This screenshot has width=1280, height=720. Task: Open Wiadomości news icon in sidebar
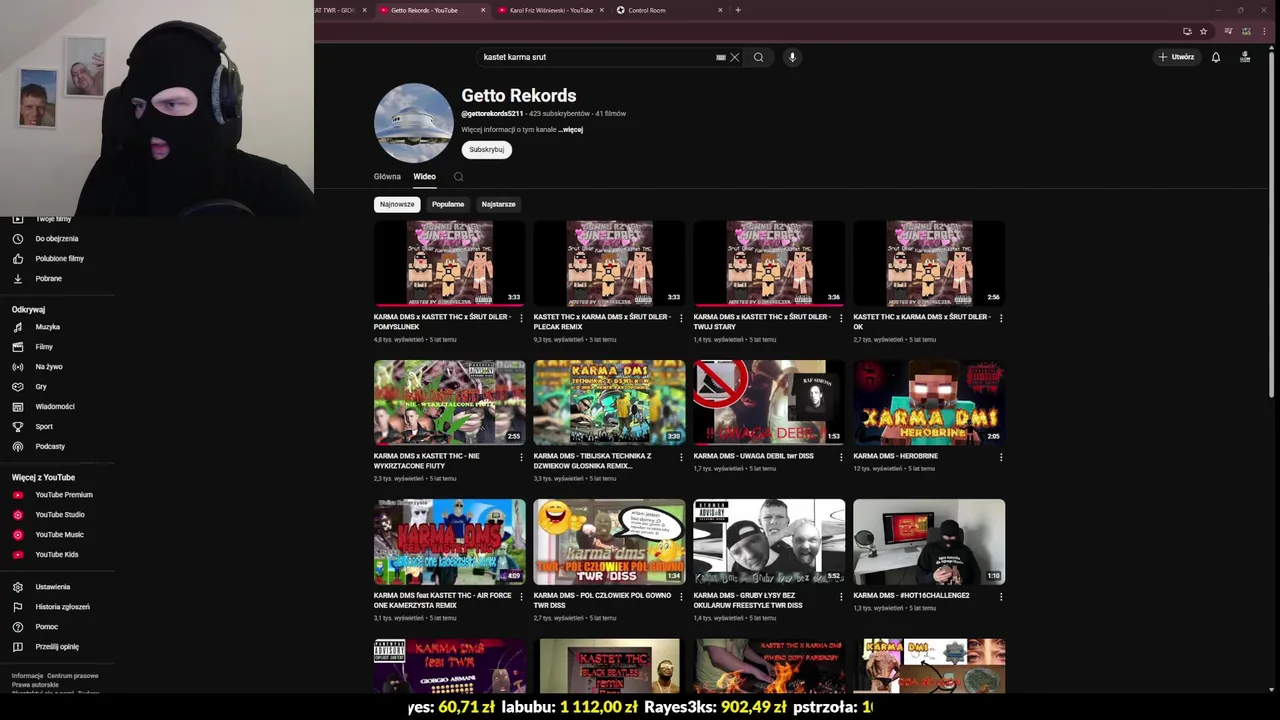point(17,407)
